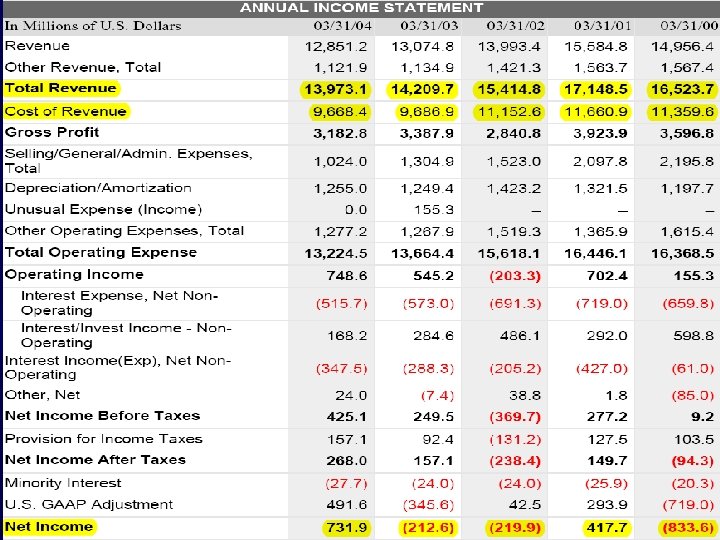Screen dimensions: 720x540
Task: Click 'In Millions of U.S. Dollars' label
Action: click(93, 26)
